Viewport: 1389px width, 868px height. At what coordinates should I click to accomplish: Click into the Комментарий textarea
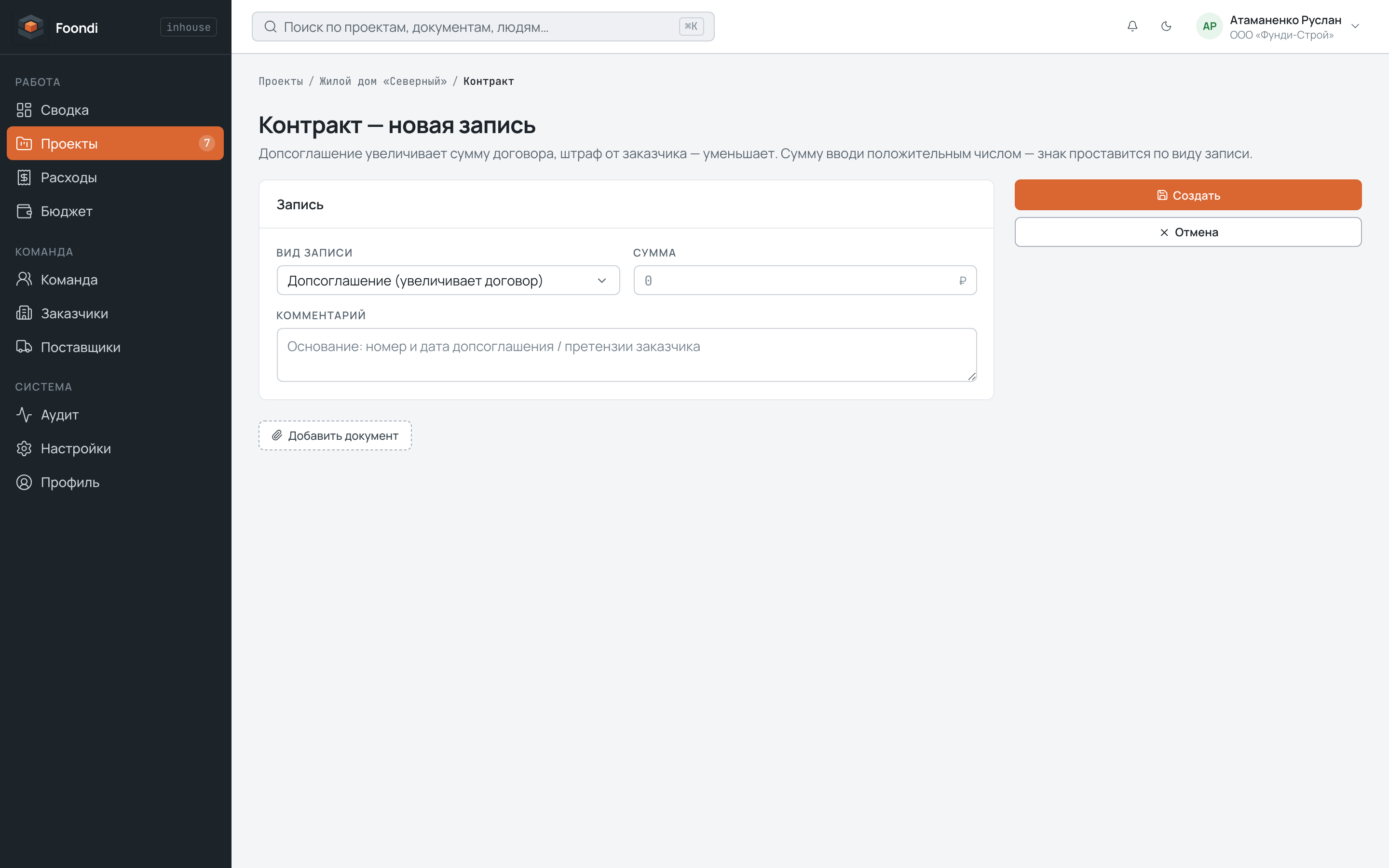tap(626, 355)
